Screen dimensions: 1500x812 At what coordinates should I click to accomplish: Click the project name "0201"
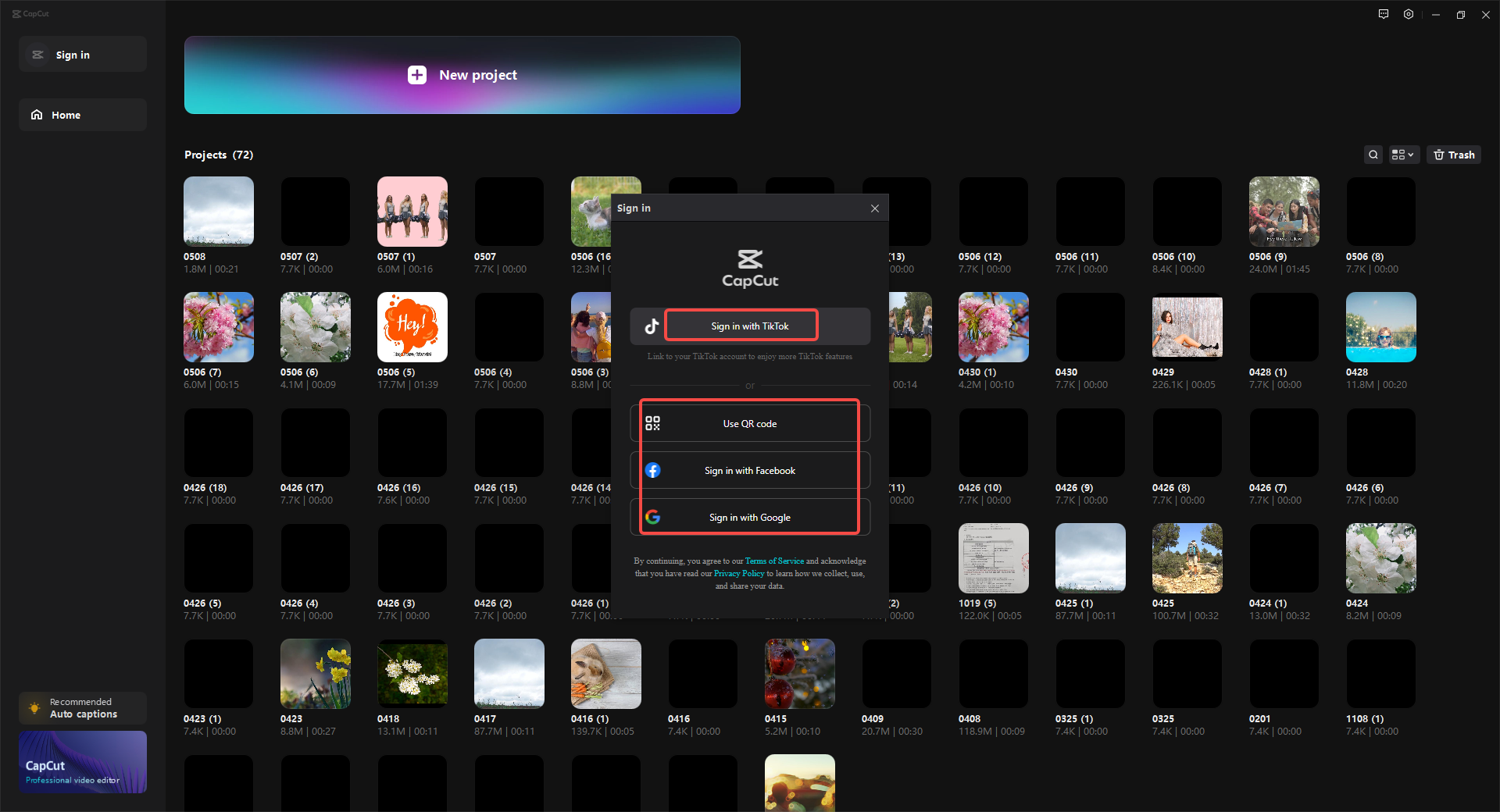(1260, 718)
